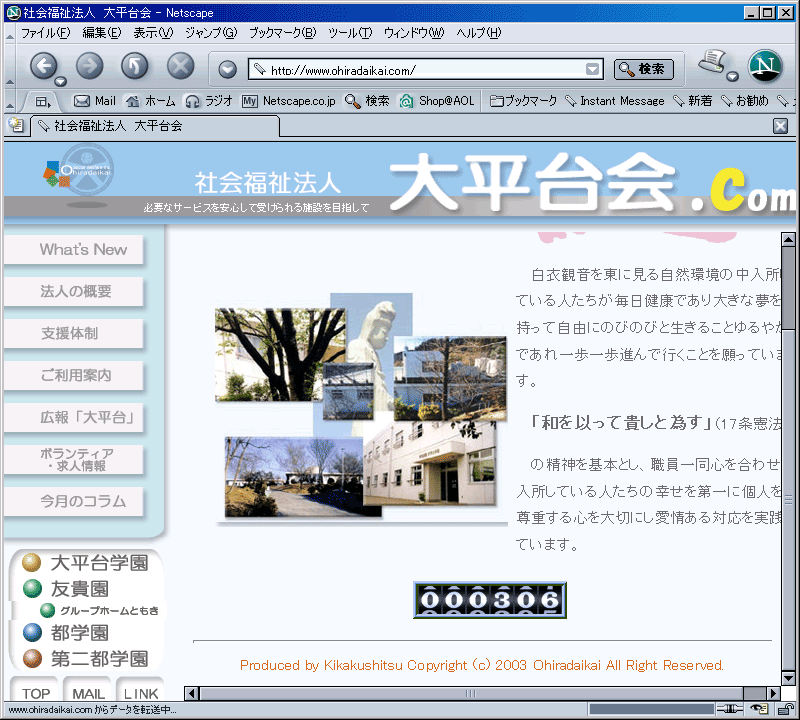
Task: Click the horizontal scrollbar left arrow
Action: point(192,693)
